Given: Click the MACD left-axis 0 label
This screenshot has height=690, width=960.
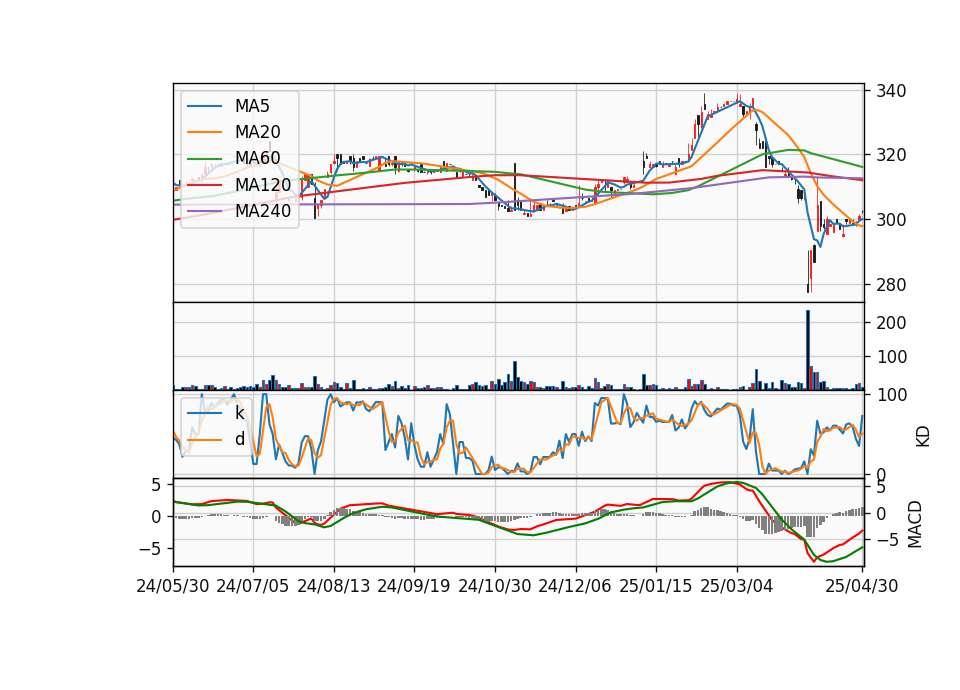Looking at the screenshot, I should pos(157,517).
